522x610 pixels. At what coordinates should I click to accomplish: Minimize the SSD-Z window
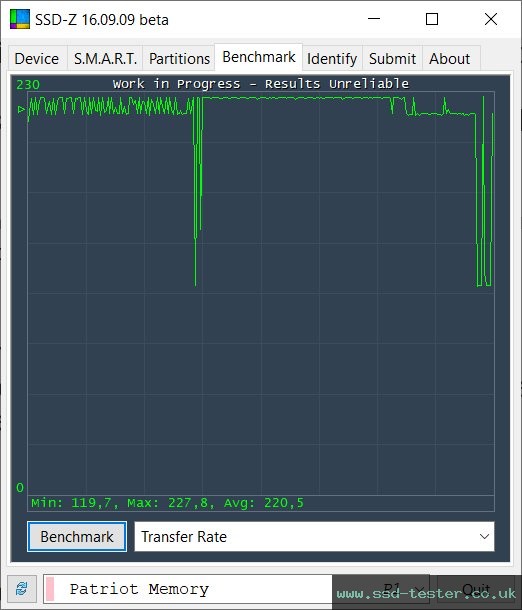coord(374,19)
